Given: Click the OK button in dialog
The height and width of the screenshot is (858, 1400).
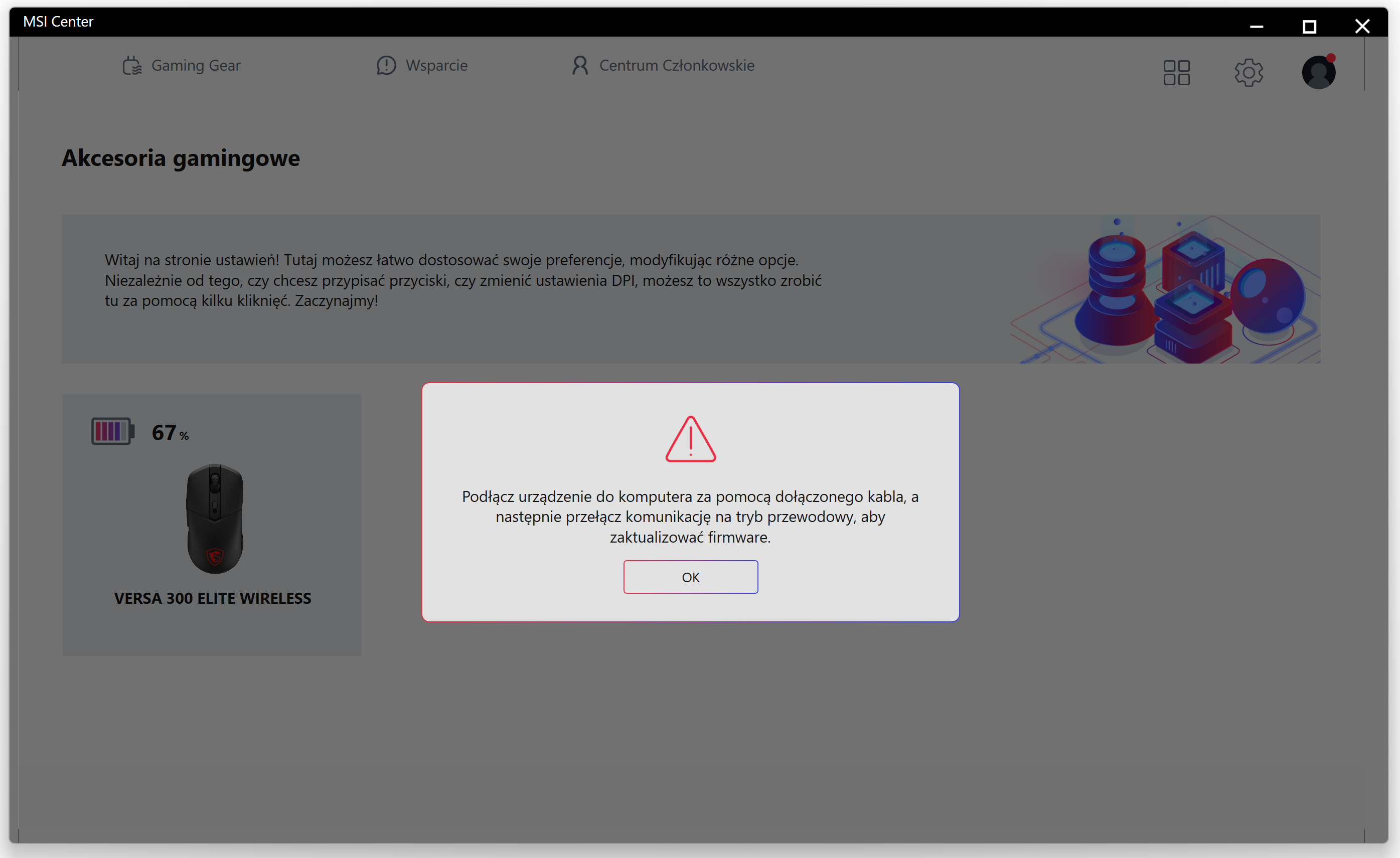Looking at the screenshot, I should [690, 577].
